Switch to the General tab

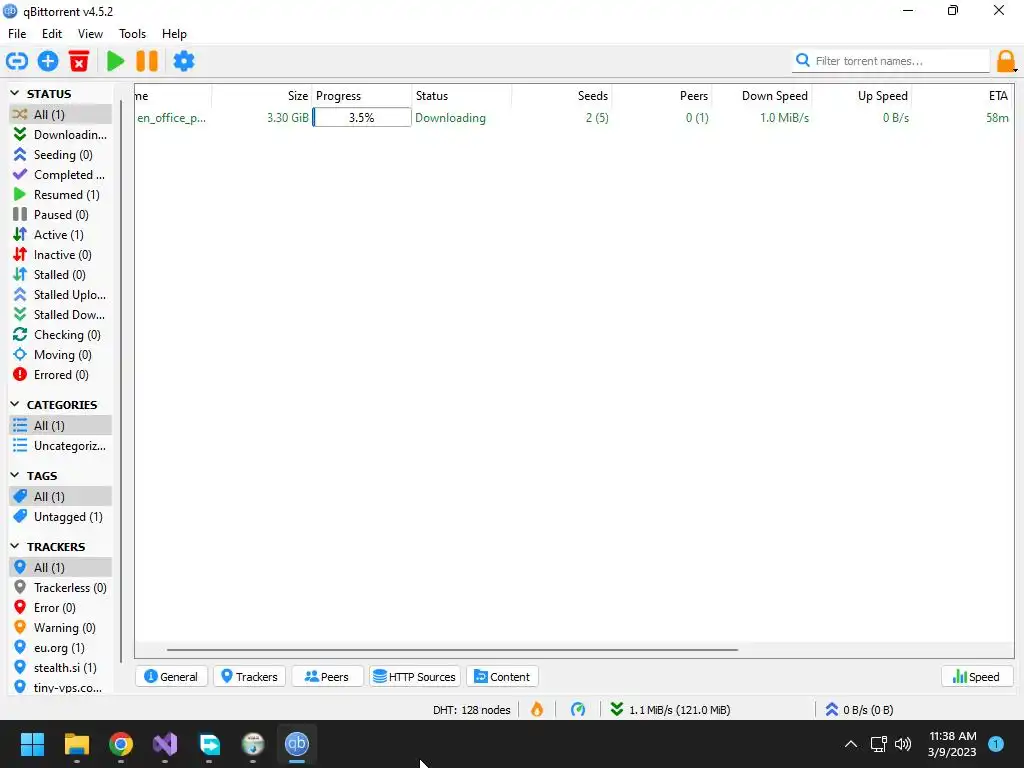point(171,677)
